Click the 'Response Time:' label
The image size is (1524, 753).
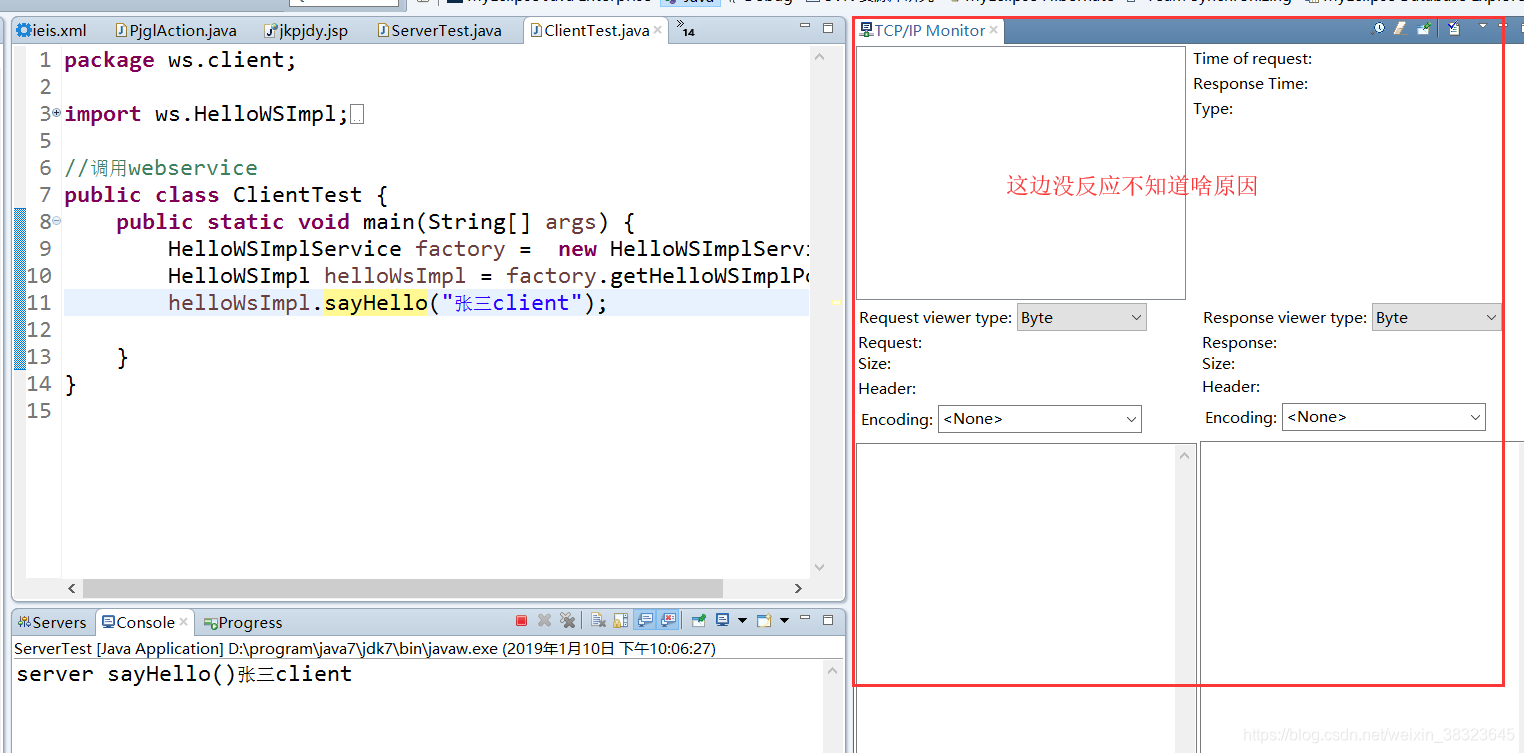(1250, 84)
